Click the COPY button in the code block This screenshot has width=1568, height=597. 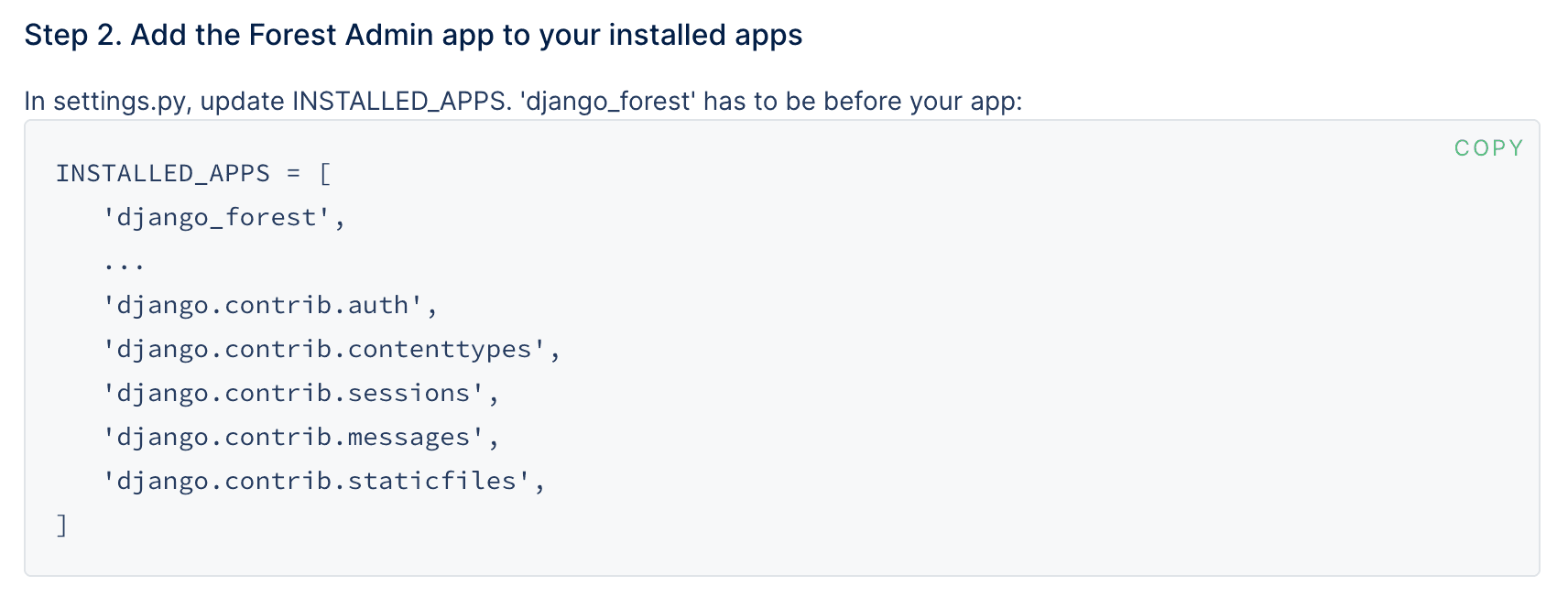(x=1488, y=148)
